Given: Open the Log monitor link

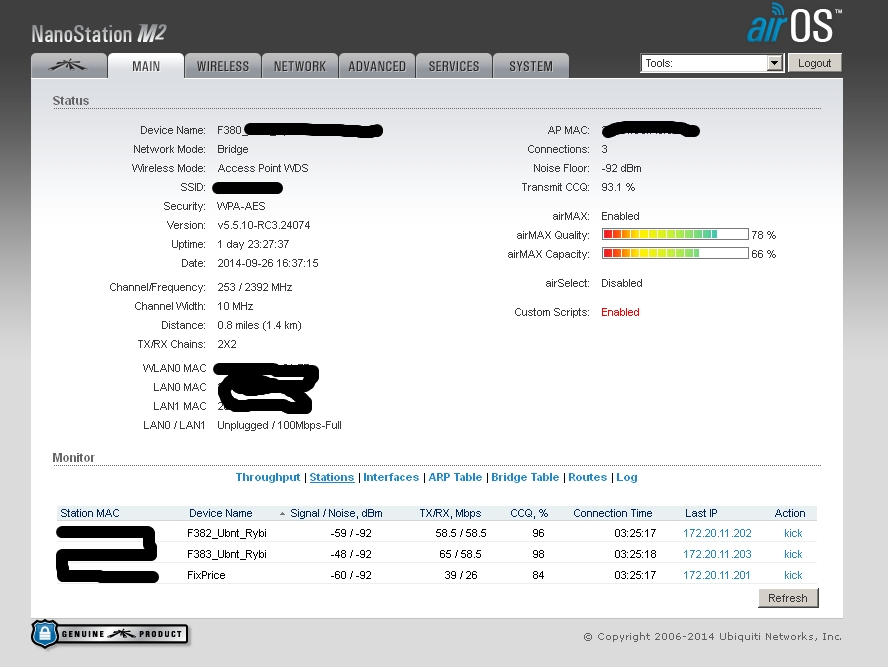Looking at the screenshot, I should [x=626, y=477].
